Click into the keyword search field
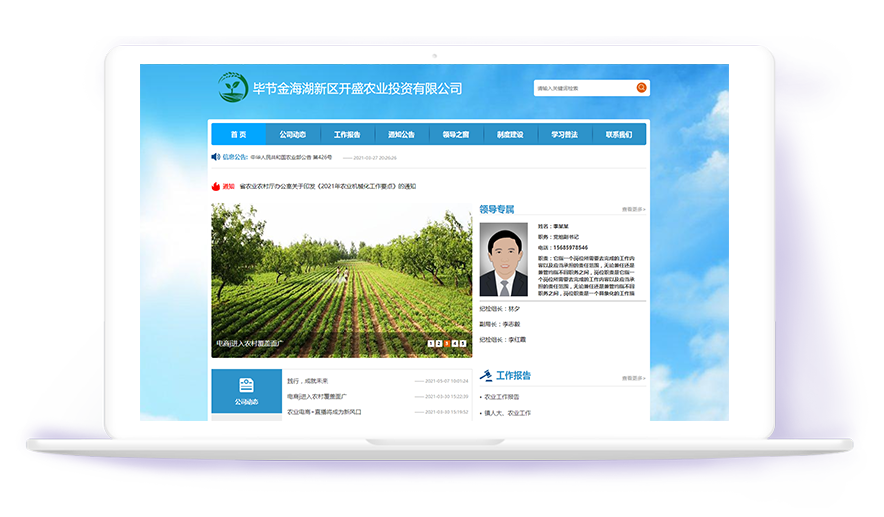 pos(584,88)
